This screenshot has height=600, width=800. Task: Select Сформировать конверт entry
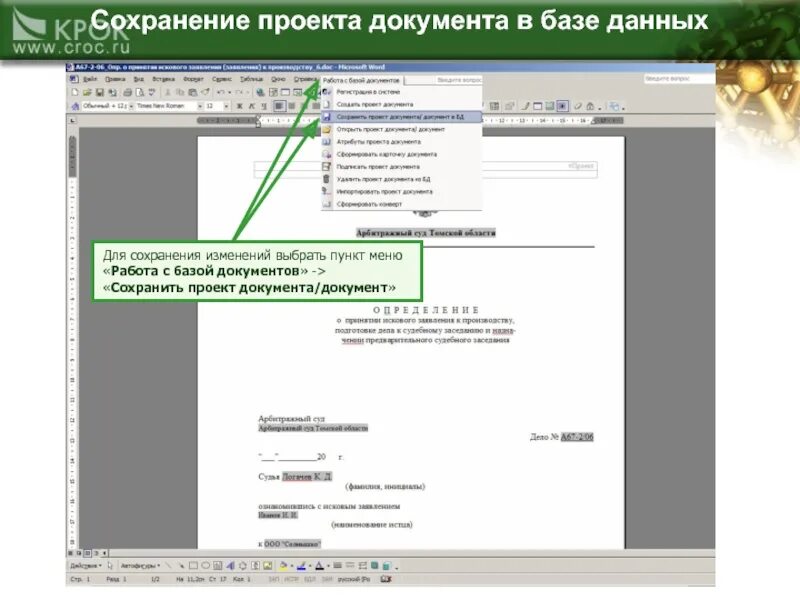pyautogui.click(x=402, y=204)
